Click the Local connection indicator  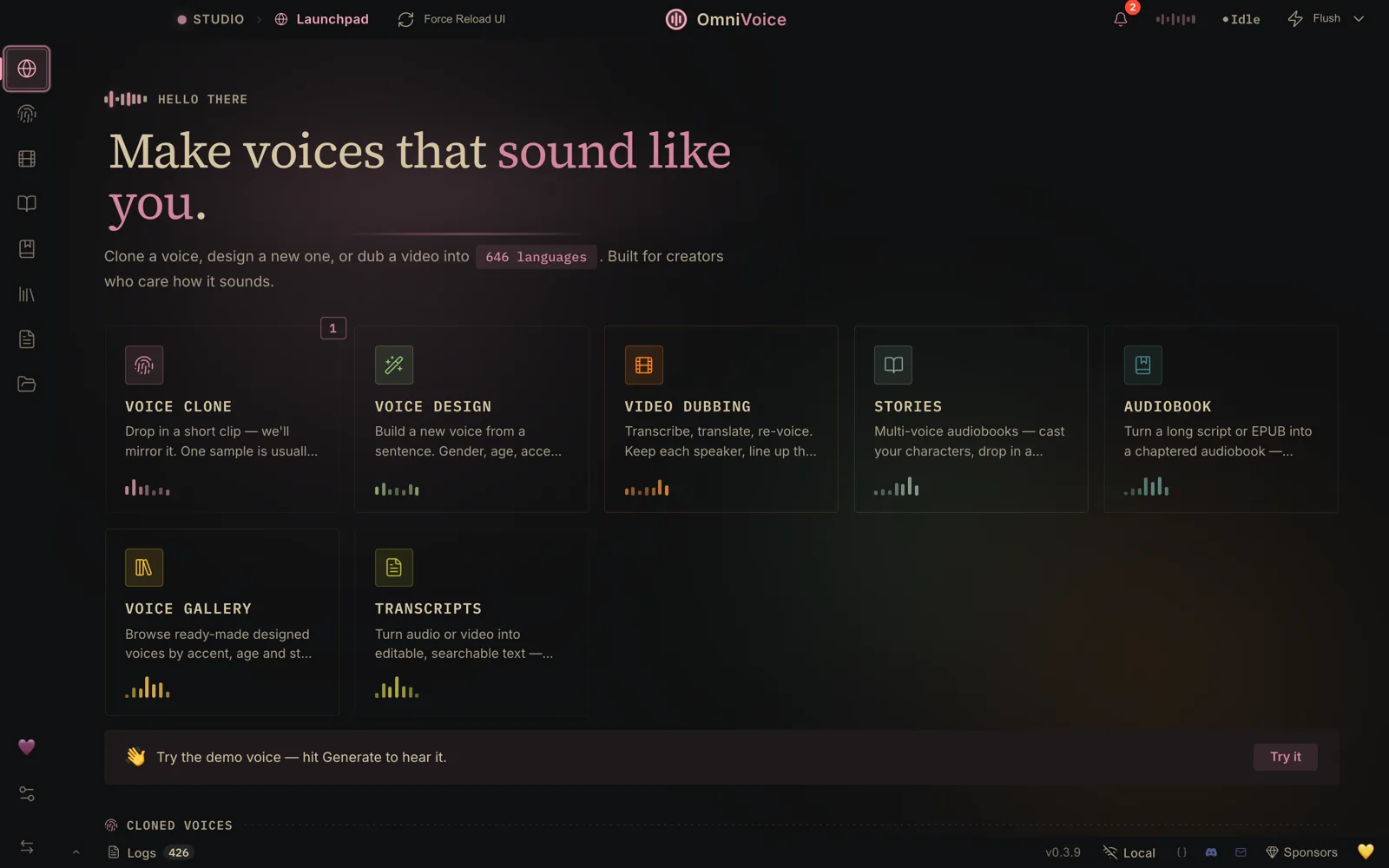[1129, 852]
